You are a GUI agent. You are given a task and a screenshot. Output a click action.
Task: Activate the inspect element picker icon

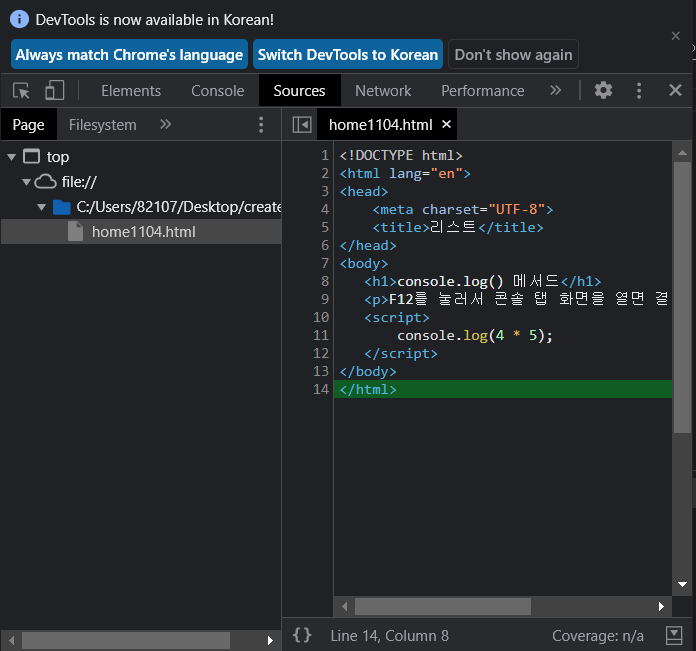pos(21,91)
